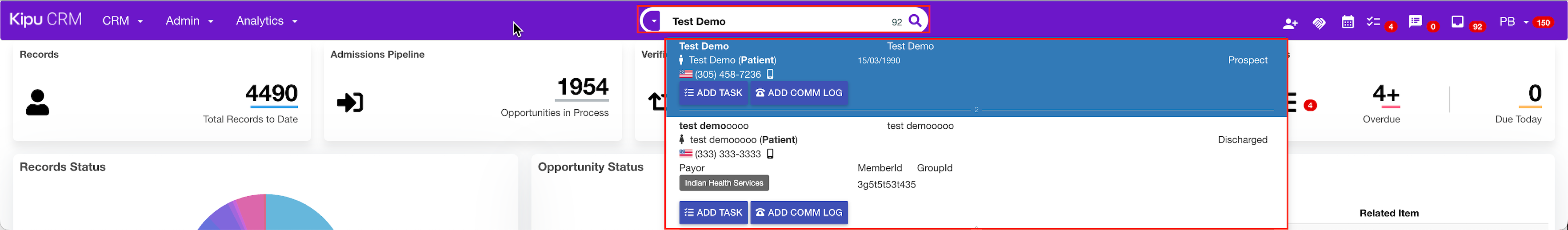1568x230 pixels.
Task: Open the messages chat icon
Action: coord(1415,22)
